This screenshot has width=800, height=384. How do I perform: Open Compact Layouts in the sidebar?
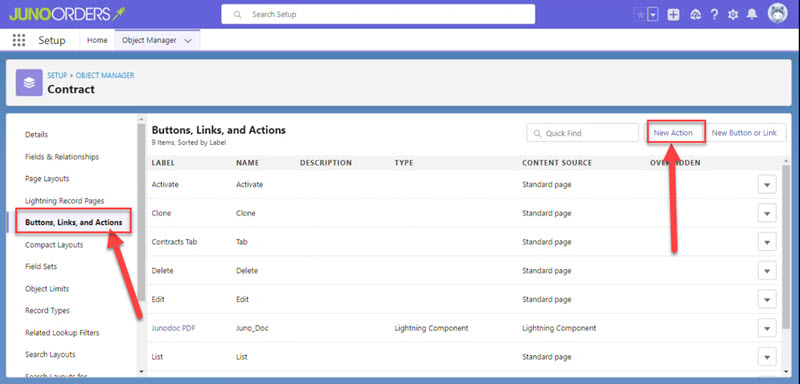point(54,245)
